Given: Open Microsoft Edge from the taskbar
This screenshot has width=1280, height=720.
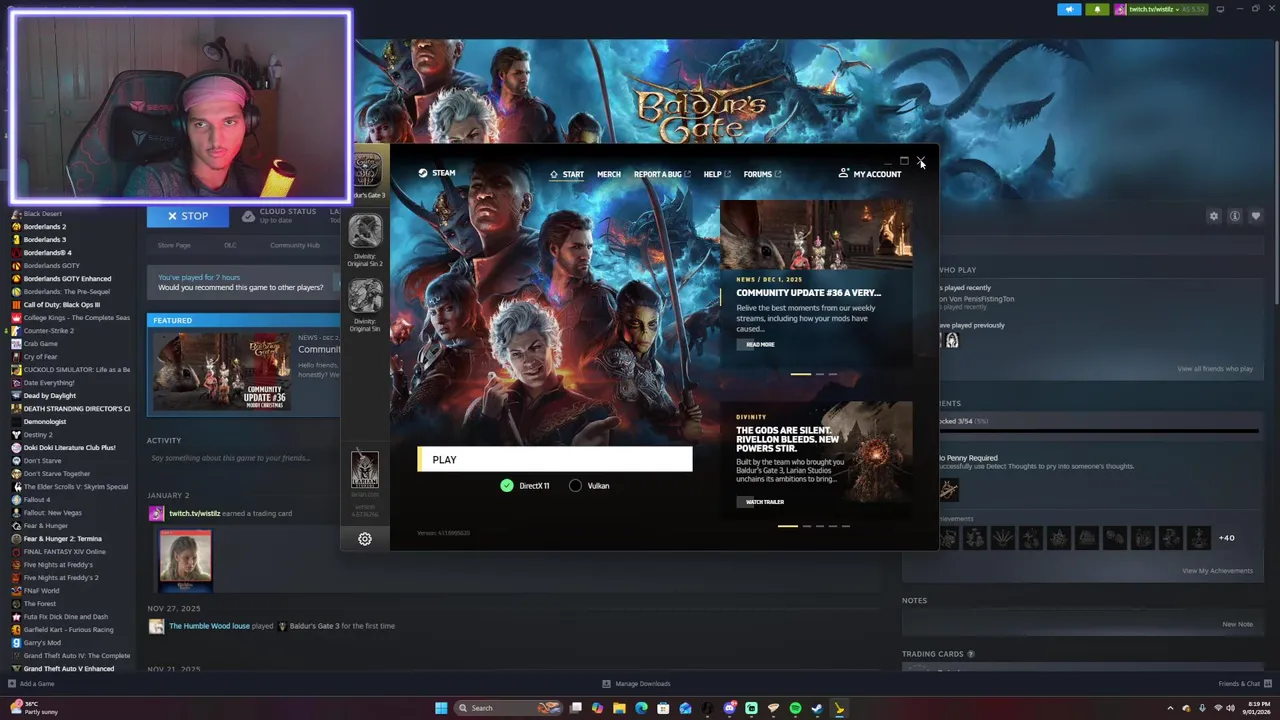Looking at the screenshot, I should pyautogui.click(x=641, y=708).
